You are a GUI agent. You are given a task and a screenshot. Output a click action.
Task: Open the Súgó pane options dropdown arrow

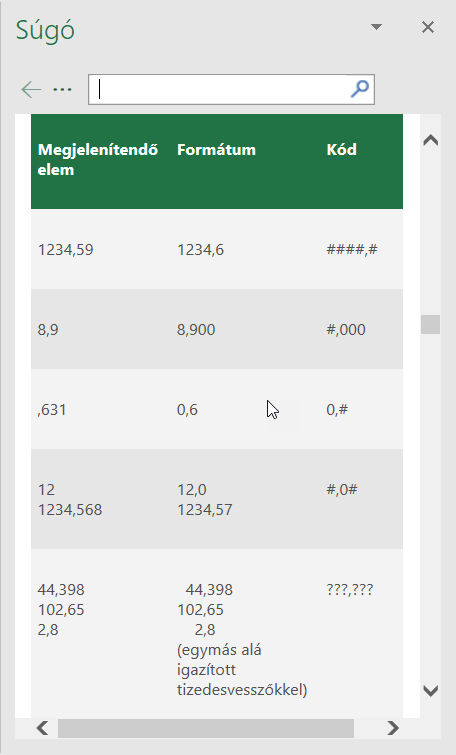[x=377, y=27]
